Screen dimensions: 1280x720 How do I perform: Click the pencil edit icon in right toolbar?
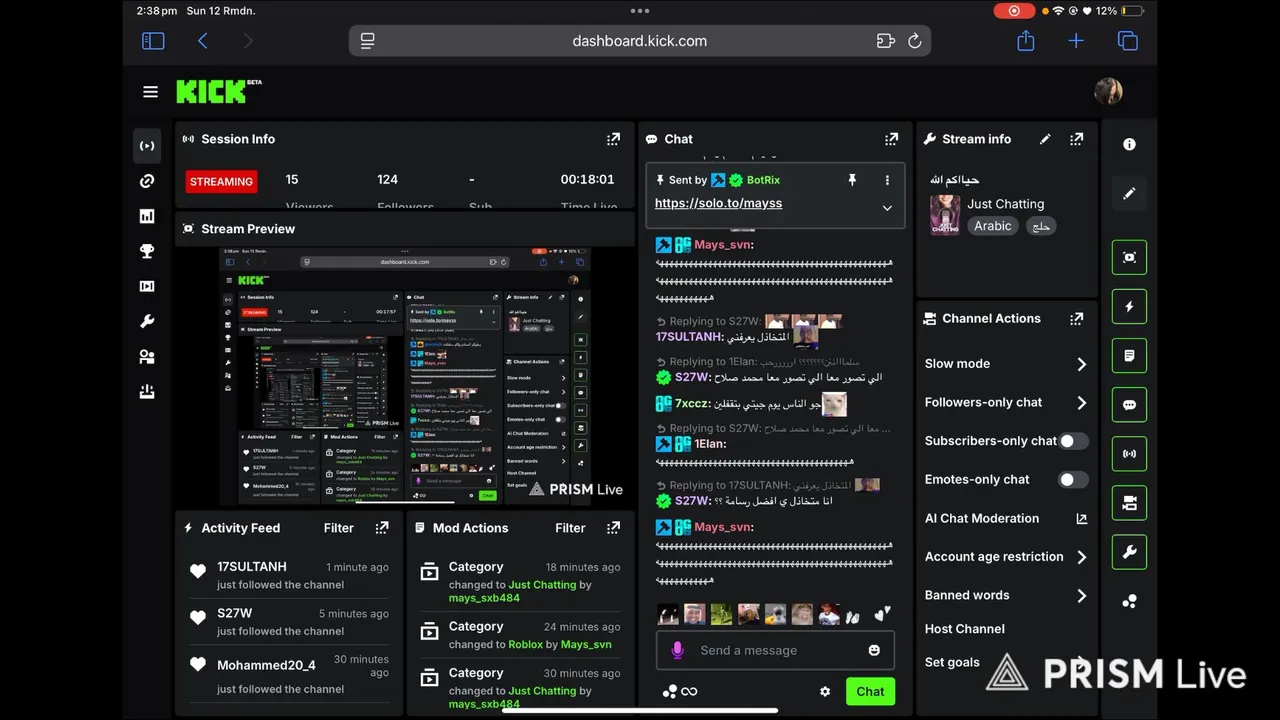[x=1129, y=193]
